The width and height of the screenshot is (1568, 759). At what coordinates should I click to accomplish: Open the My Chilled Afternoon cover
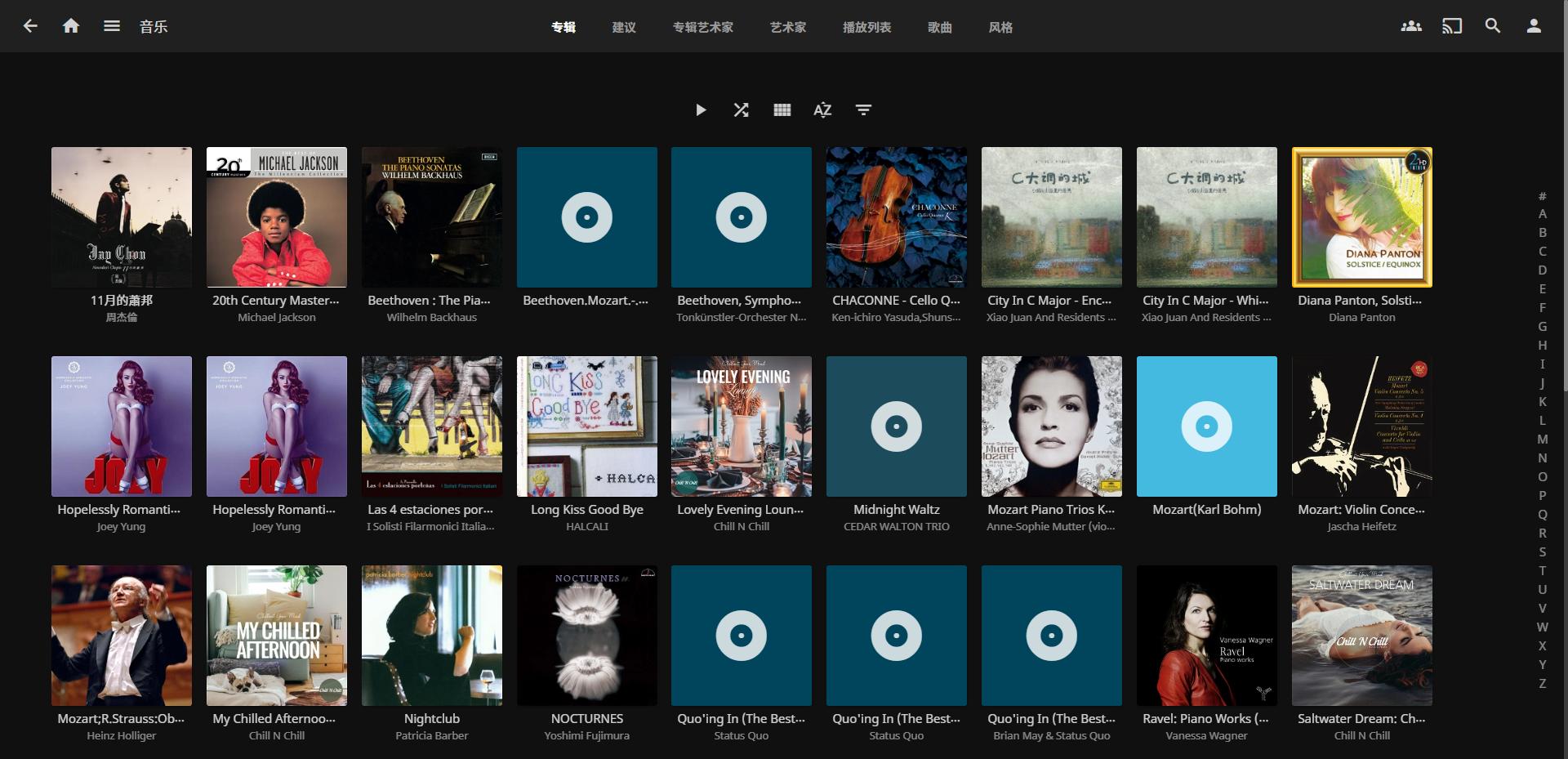(x=277, y=636)
